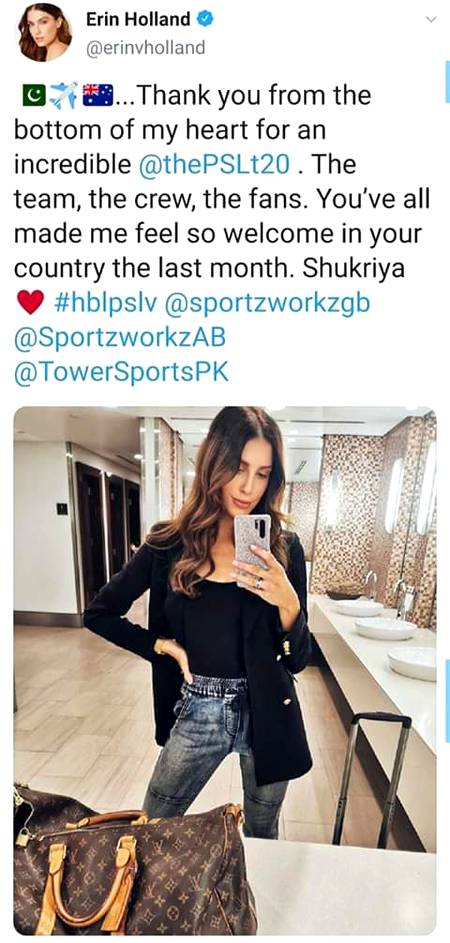Open the @SportzworkzAB mention
Screen dimensions: 450x943
[x=119, y=339]
